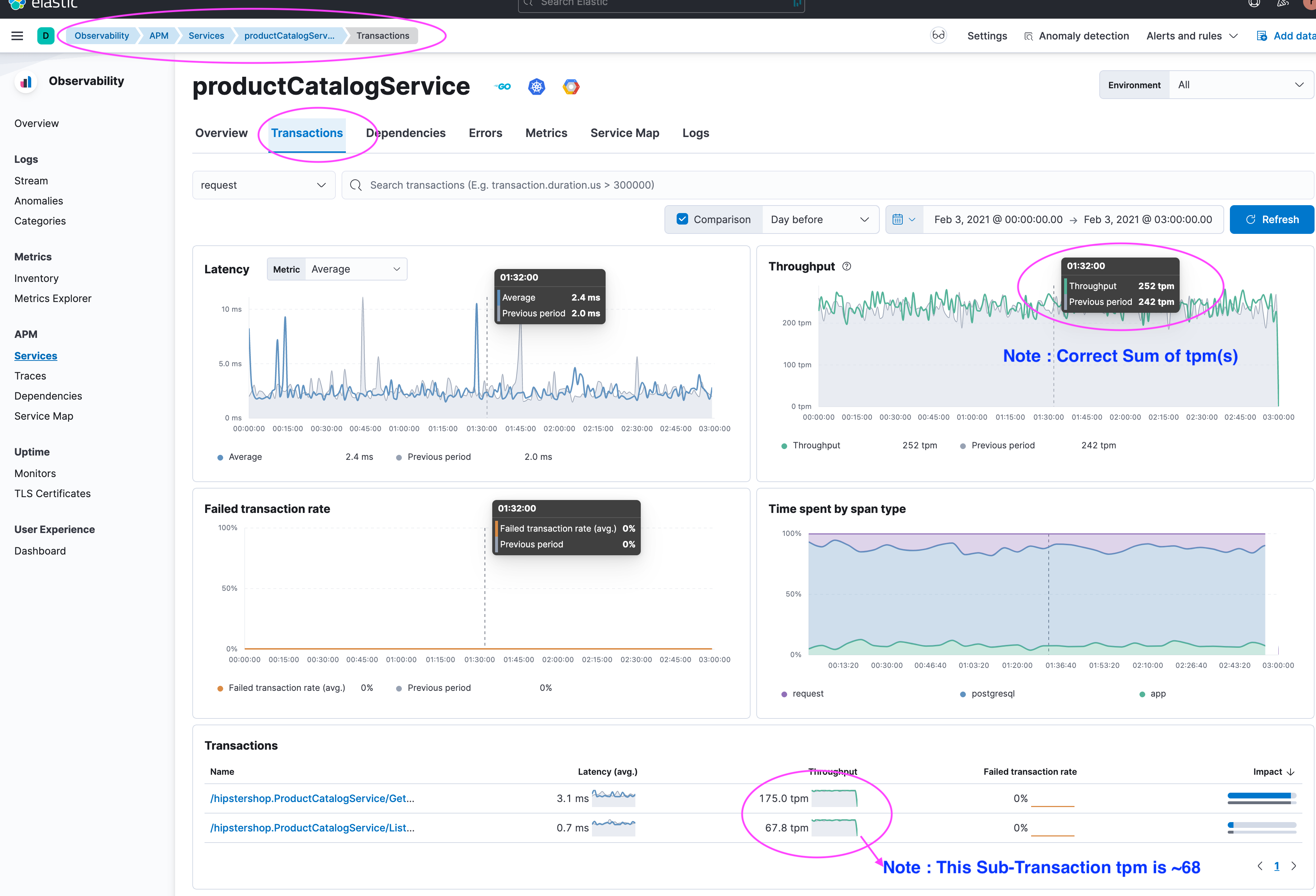Open the hamburger navigation menu
This screenshot has height=896, width=1316.
tap(18, 36)
